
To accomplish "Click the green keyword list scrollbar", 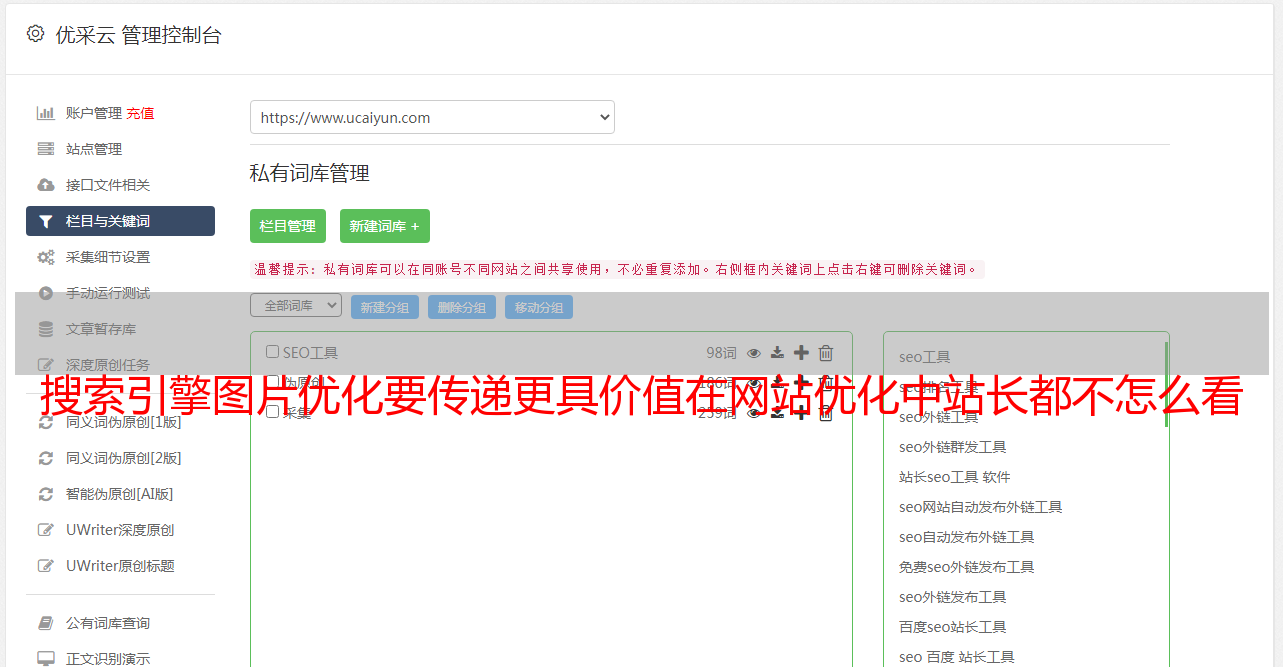I will coord(1166,385).
